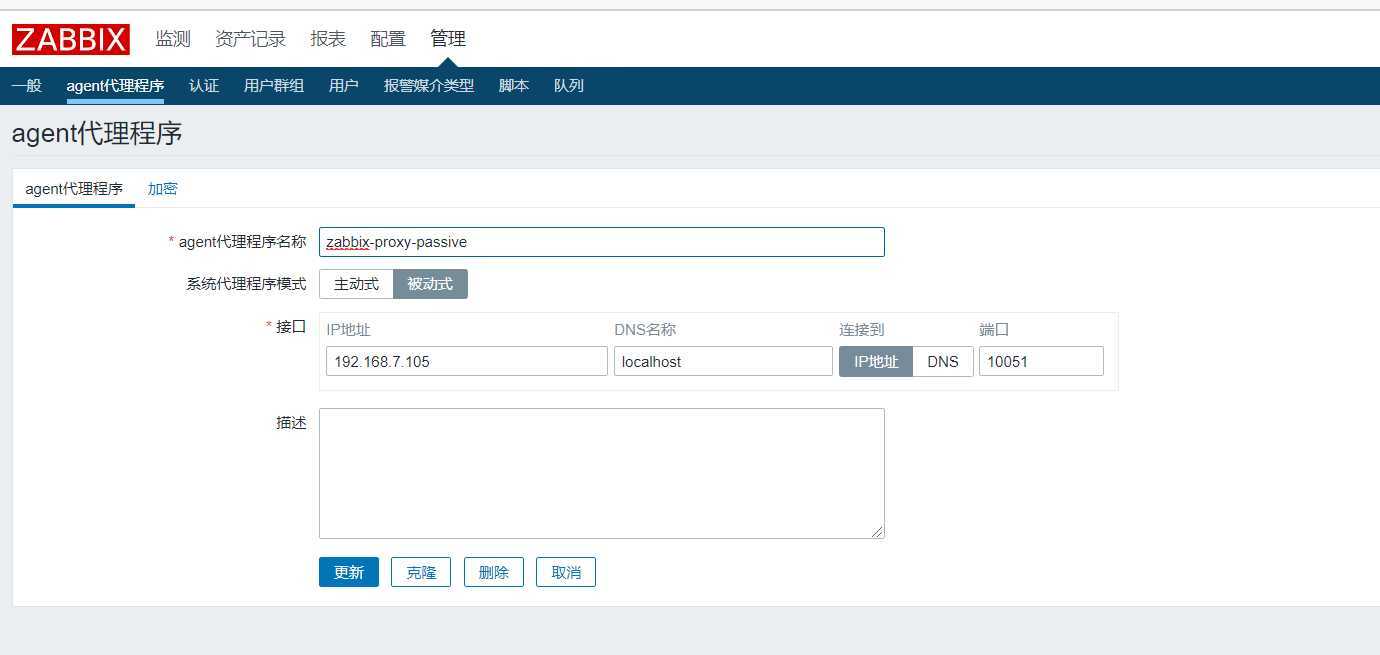Click the 更新 button
The image size is (1380, 655).
(x=349, y=572)
